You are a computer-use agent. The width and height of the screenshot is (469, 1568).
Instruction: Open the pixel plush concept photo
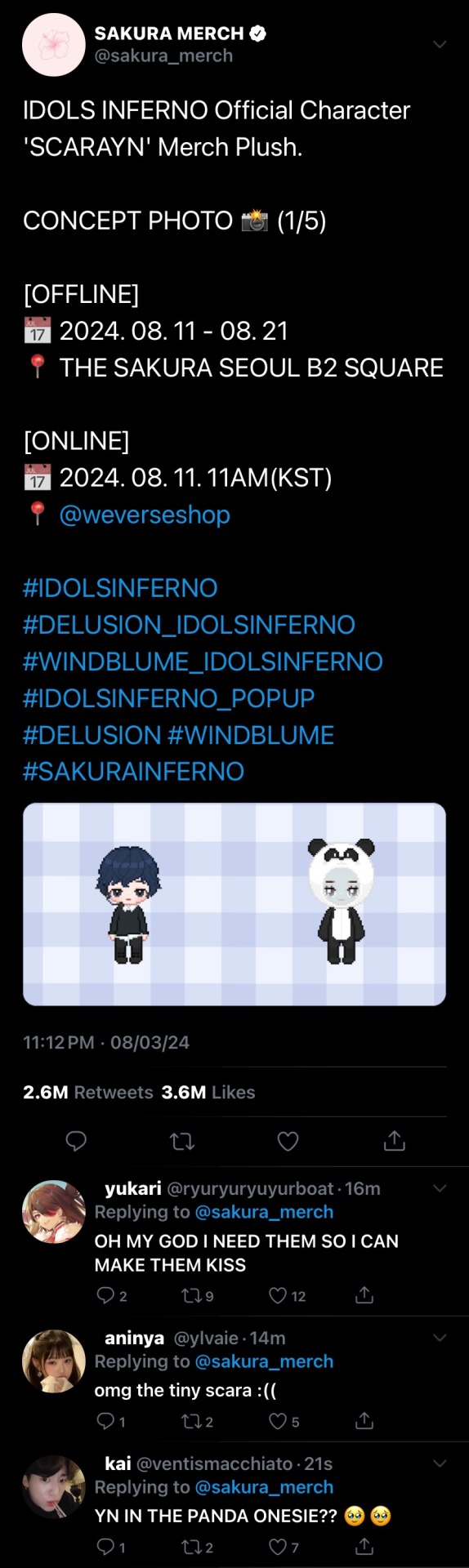(234, 904)
